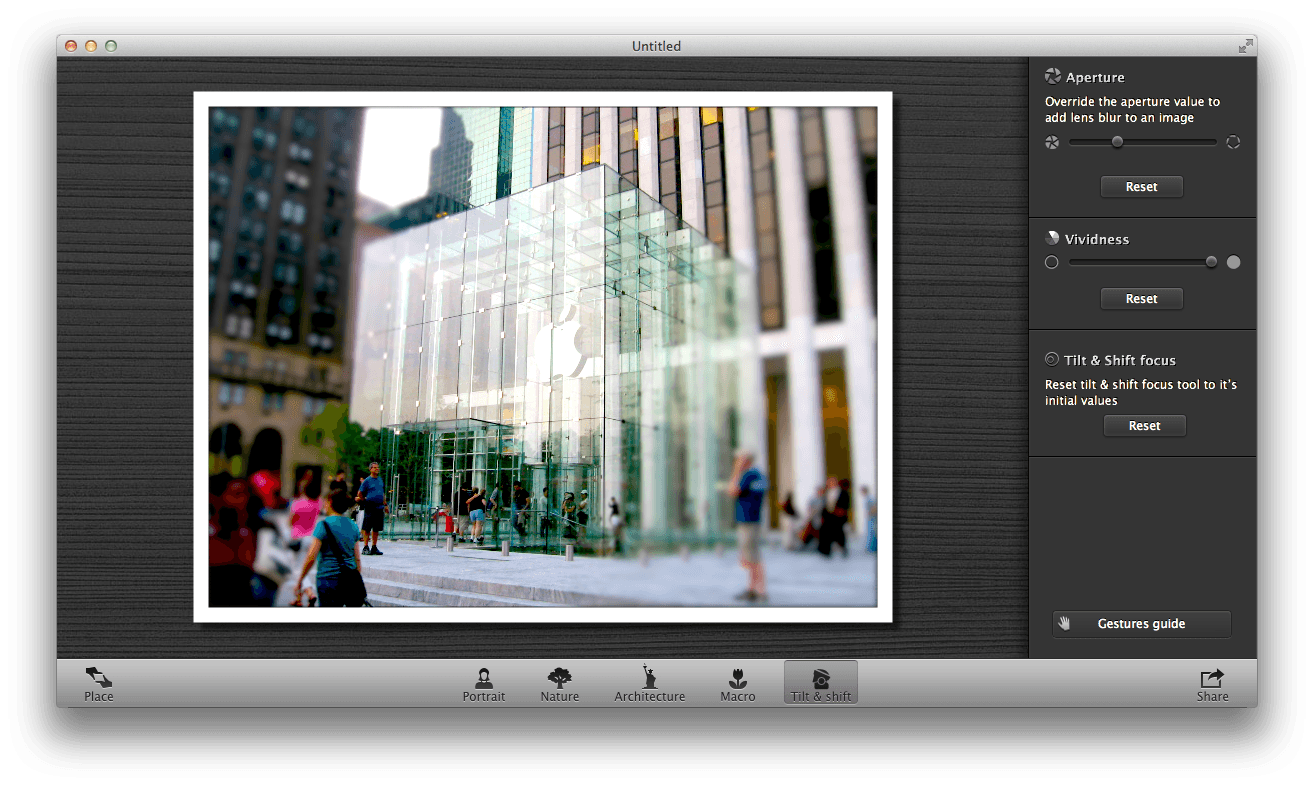
Task: Reset the Aperture value
Action: click(x=1141, y=187)
